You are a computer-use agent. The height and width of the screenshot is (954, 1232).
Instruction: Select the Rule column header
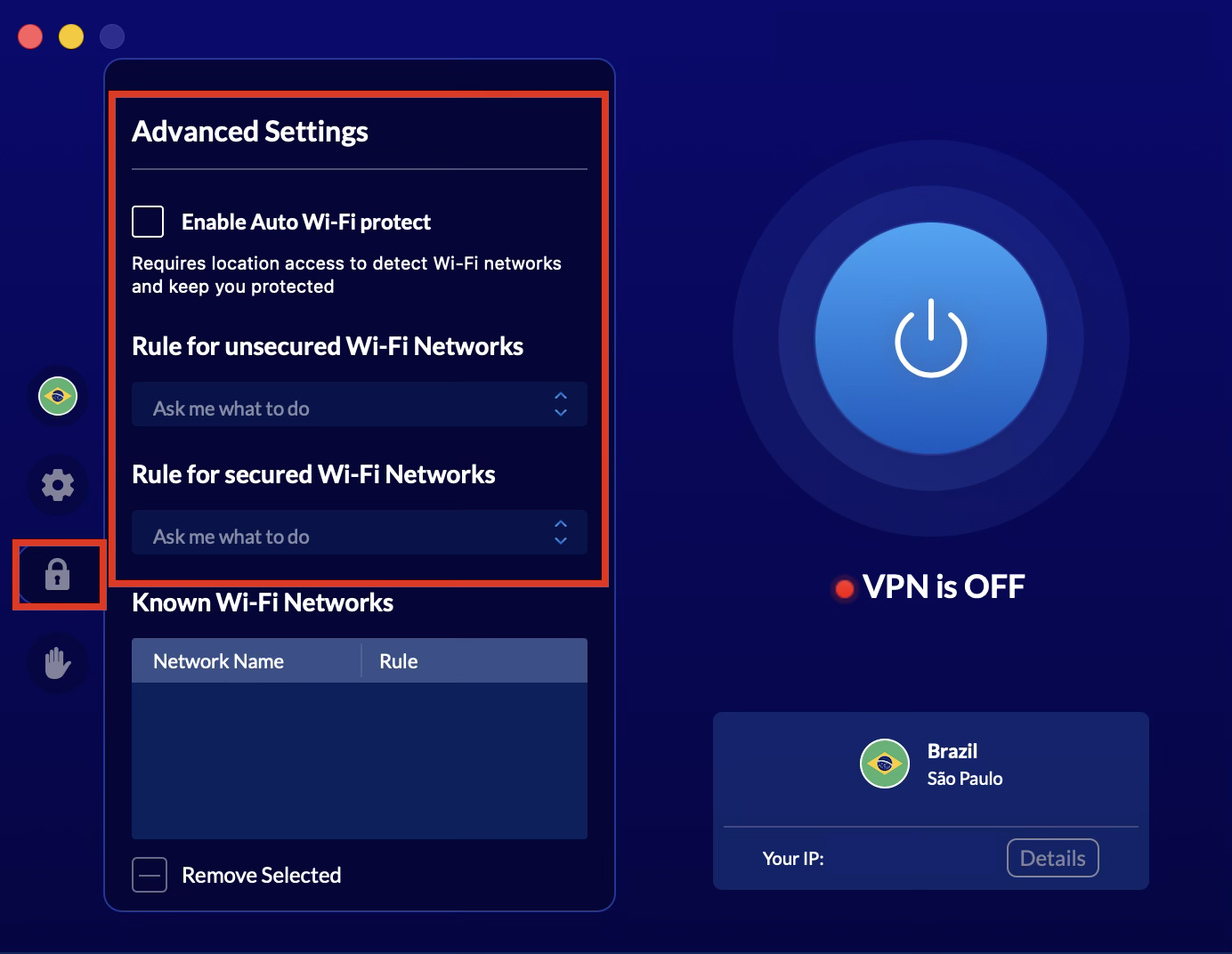[x=398, y=660]
